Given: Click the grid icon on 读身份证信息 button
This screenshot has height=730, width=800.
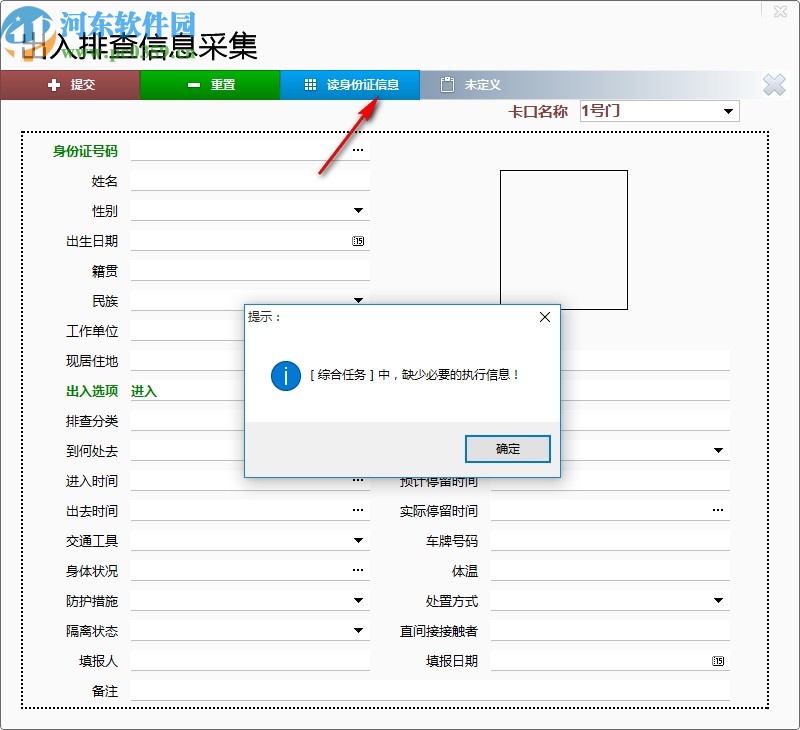Looking at the screenshot, I should pos(310,85).
